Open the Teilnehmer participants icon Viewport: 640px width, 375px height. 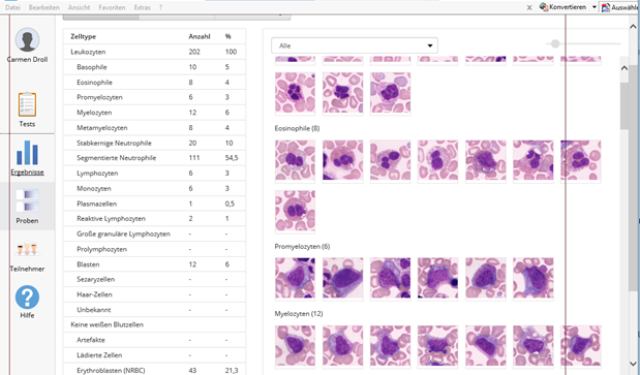coord(27,249)
